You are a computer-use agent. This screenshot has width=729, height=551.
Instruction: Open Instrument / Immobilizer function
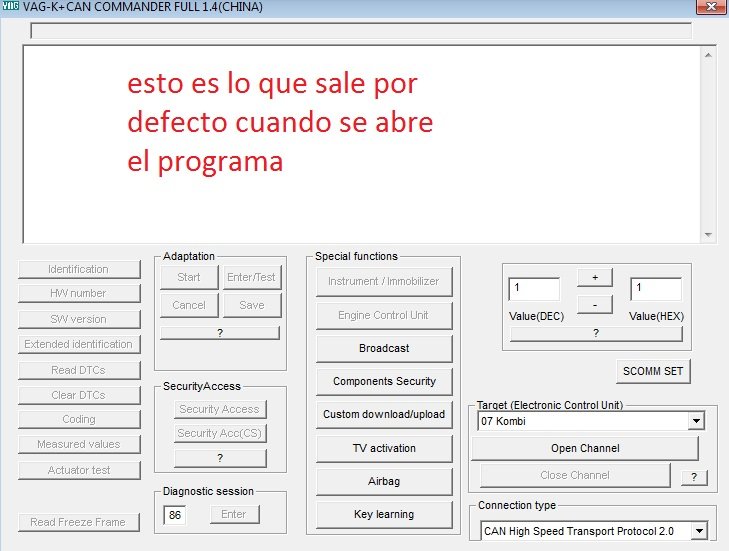point(384,282)
